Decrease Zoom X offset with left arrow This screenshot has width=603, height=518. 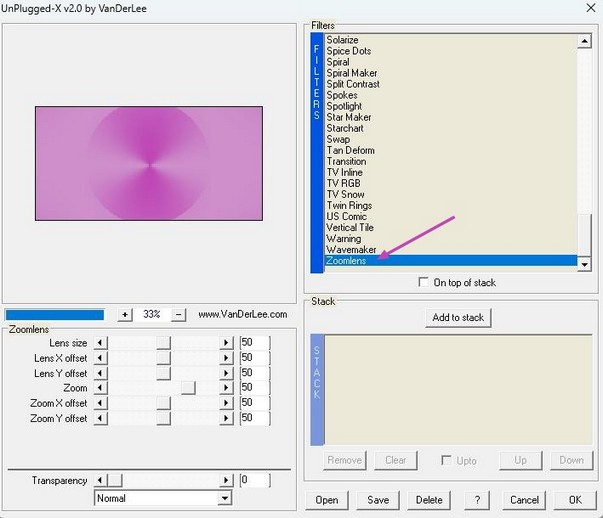100,403
